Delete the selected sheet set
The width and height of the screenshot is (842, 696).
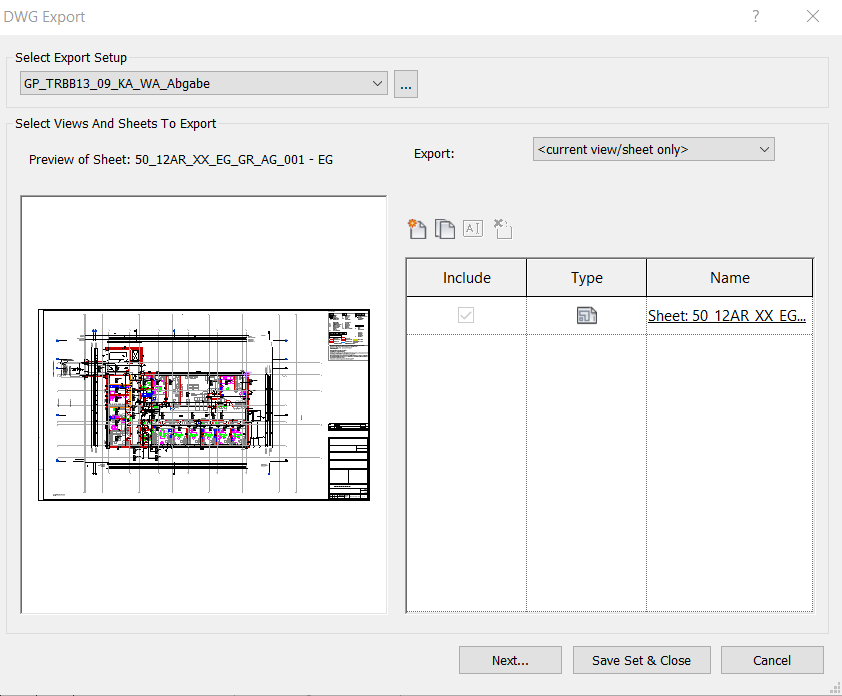click(x=502, y=229)
